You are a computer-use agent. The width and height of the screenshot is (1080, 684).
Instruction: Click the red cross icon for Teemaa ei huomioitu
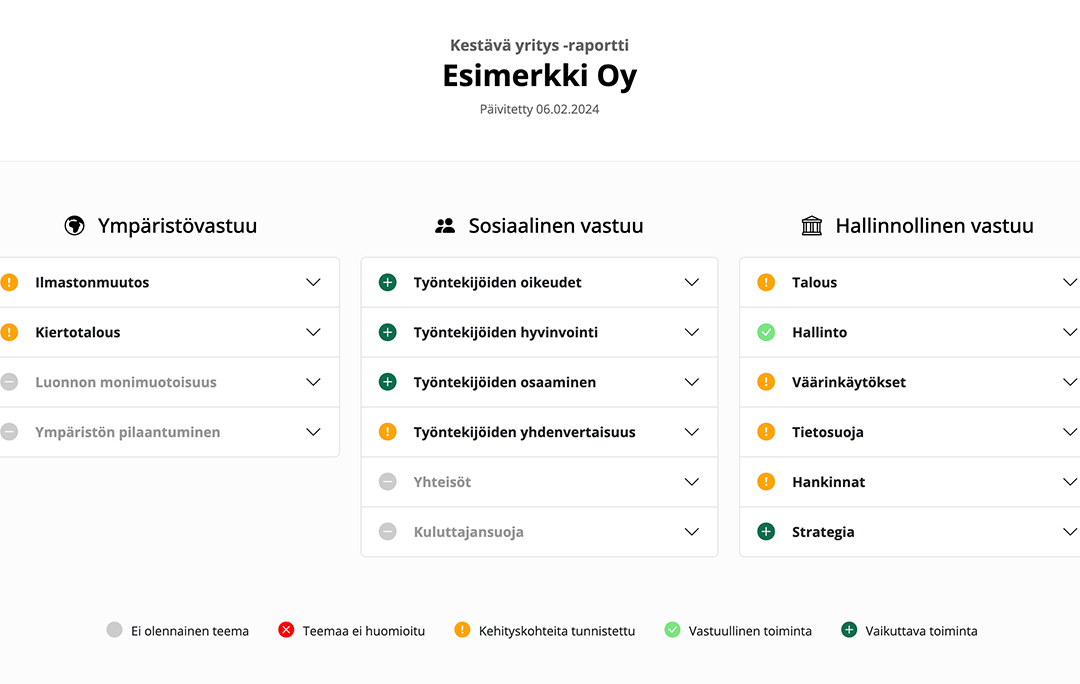click(x=287, y=630)
